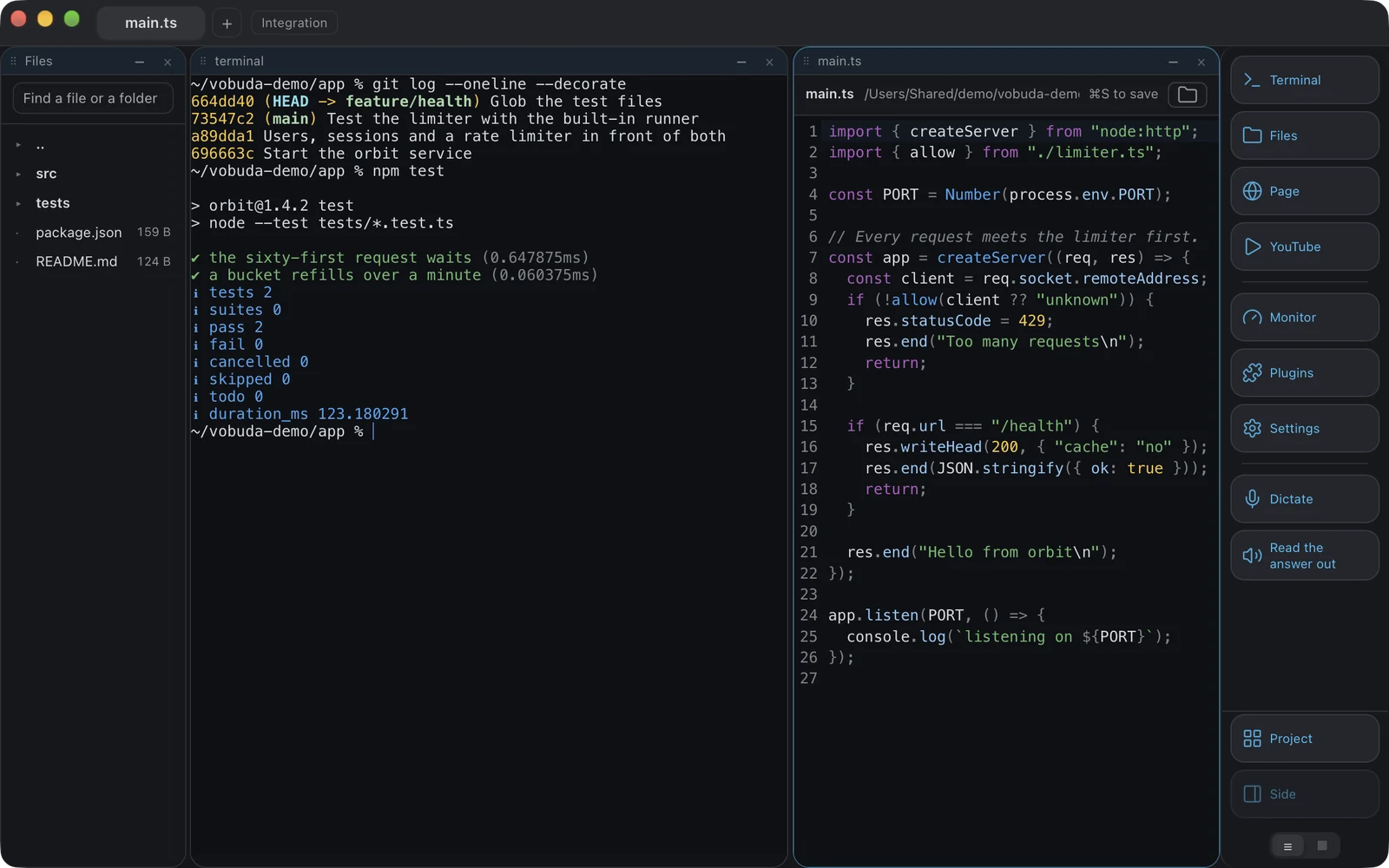Viewport: 1389px width, 868px height.
Task: Click line 27 empty line number
Action: [808, 679]
